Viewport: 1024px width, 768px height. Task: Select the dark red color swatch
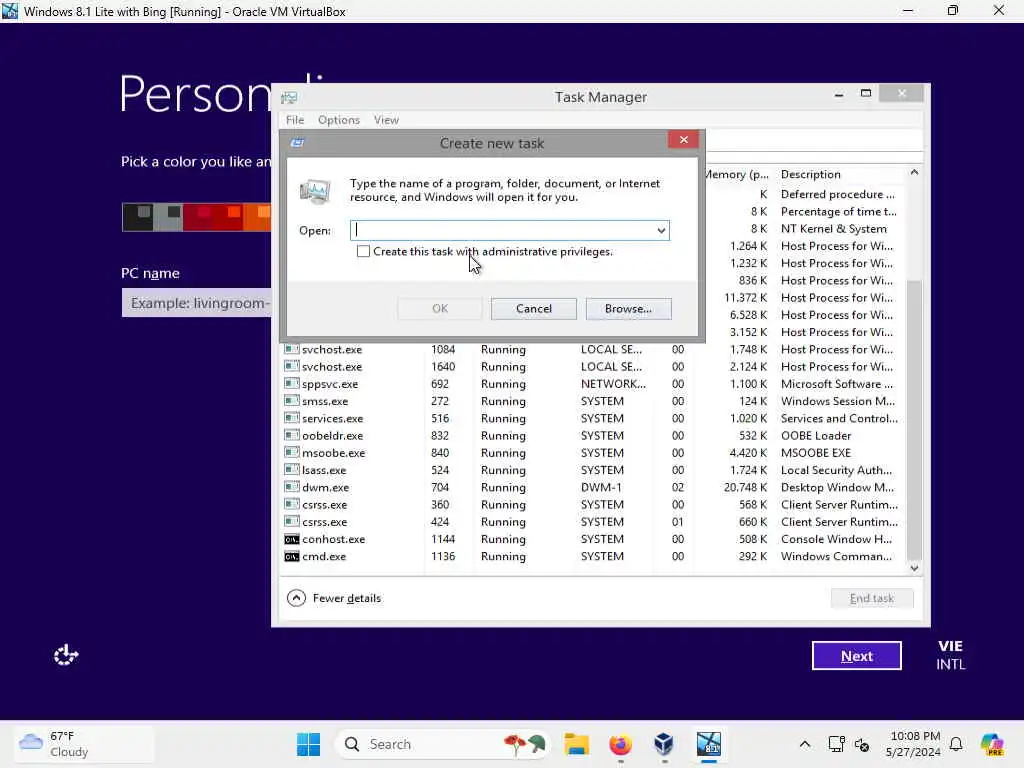pos(198,217)
